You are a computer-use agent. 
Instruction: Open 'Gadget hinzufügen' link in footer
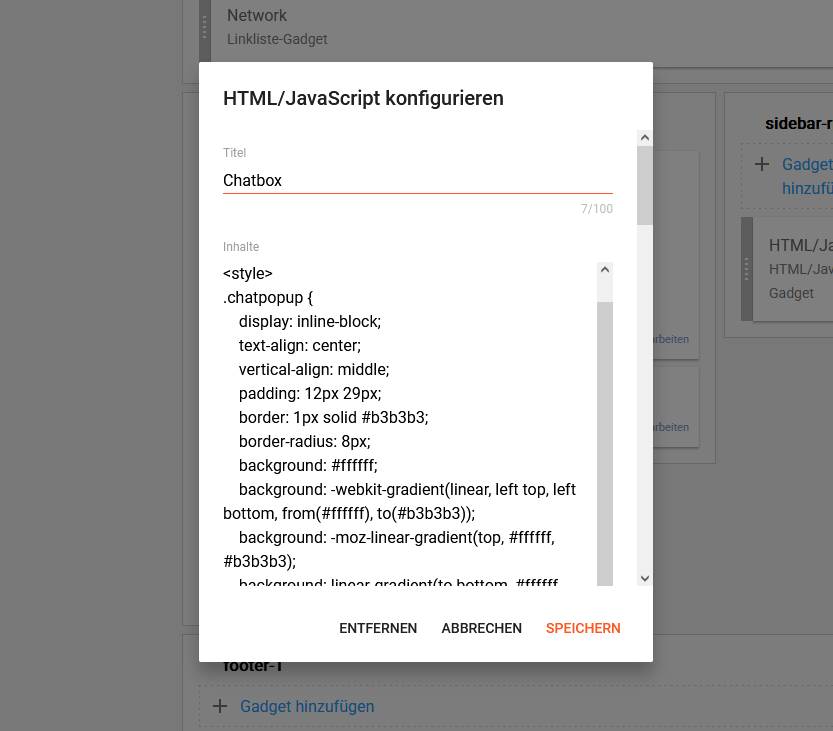(307, 706)
